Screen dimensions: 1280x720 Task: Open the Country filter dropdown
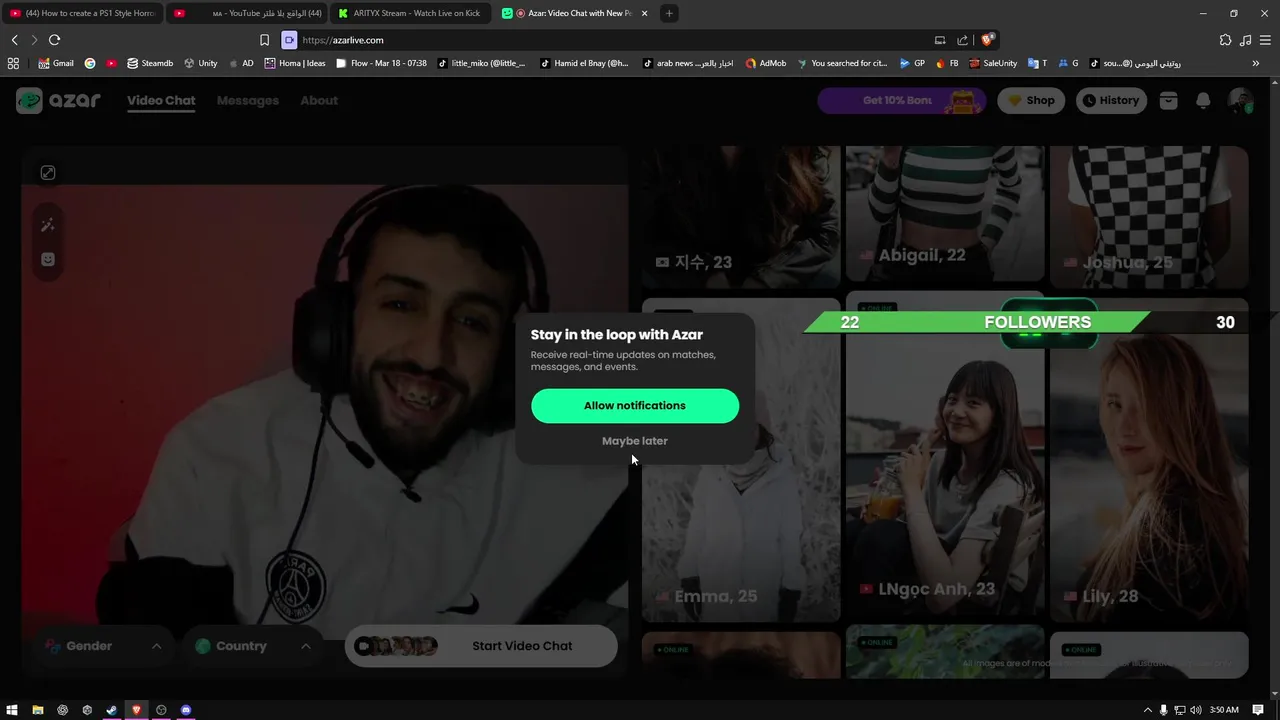coord(254,646)
